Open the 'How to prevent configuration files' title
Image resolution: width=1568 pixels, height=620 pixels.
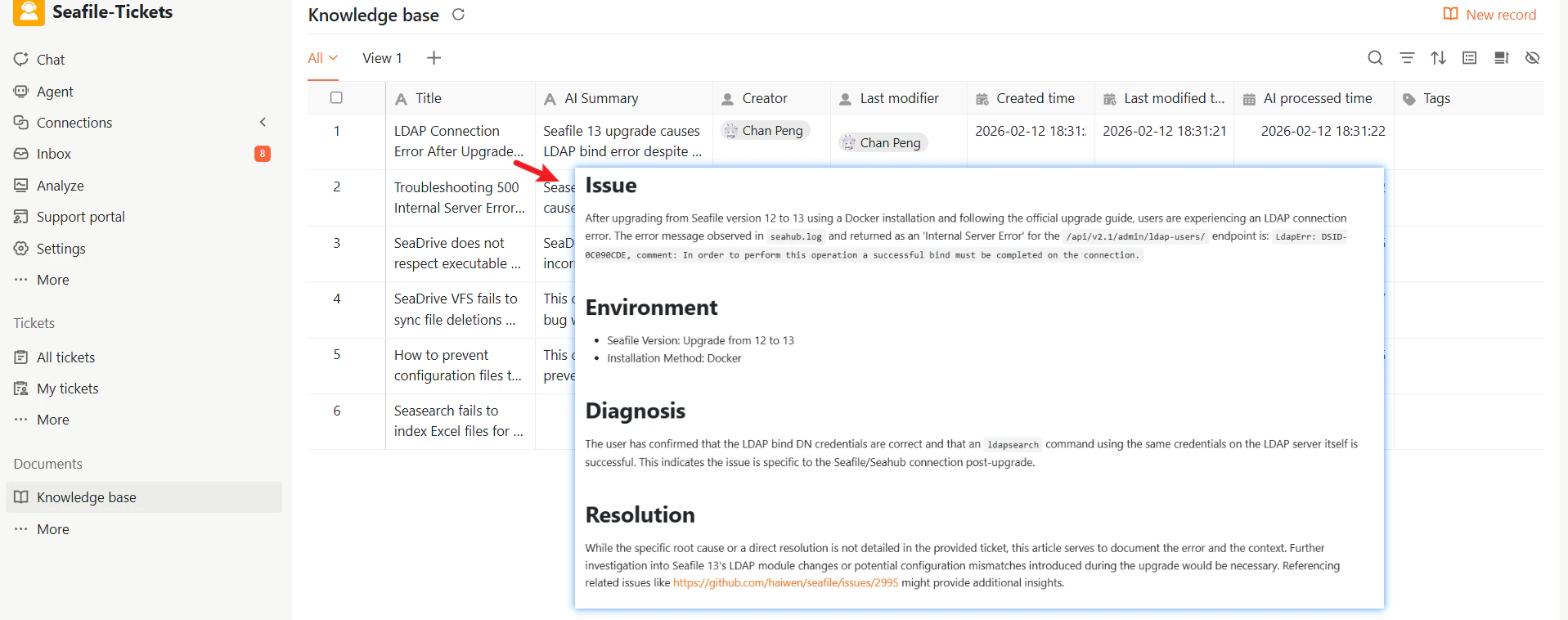pyautogui.click(x=458, y=365)
